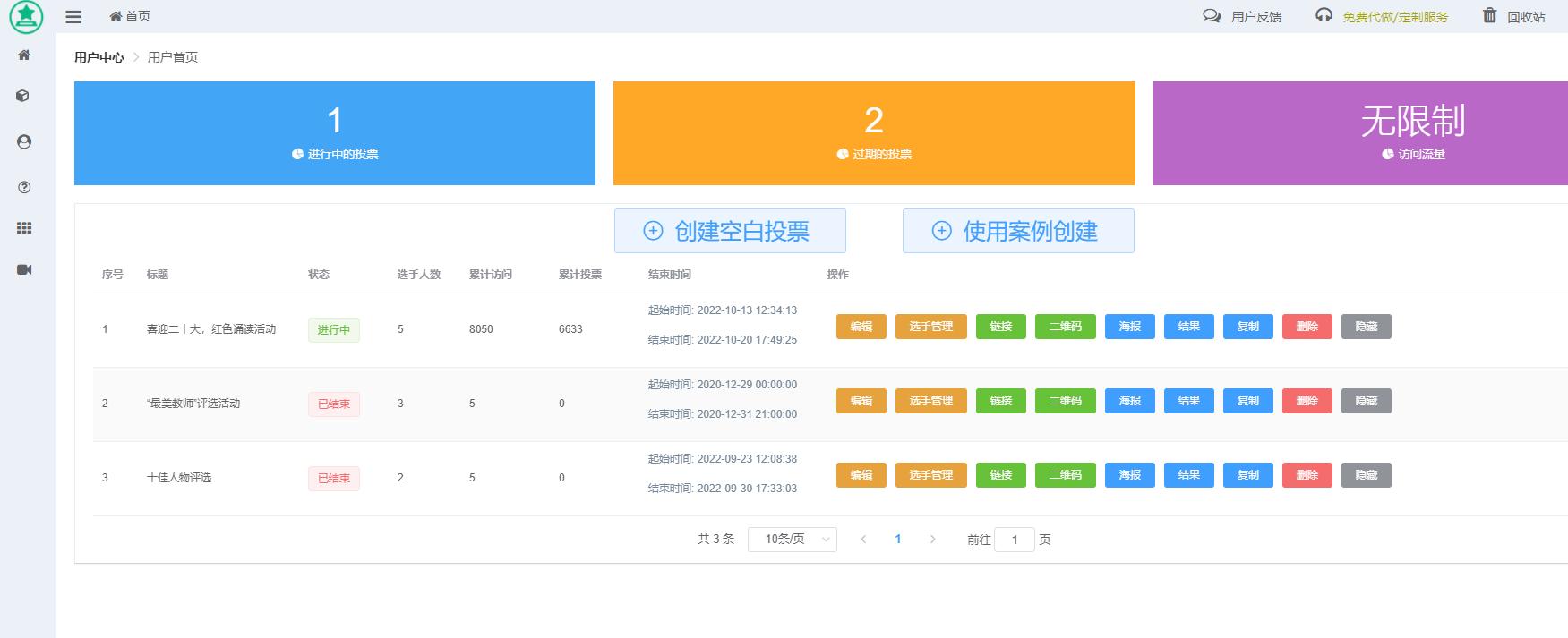The height and width of the screenshot is (638, 1568).
Task: Click the previous page arrow
Action: (x=863, y=540)
